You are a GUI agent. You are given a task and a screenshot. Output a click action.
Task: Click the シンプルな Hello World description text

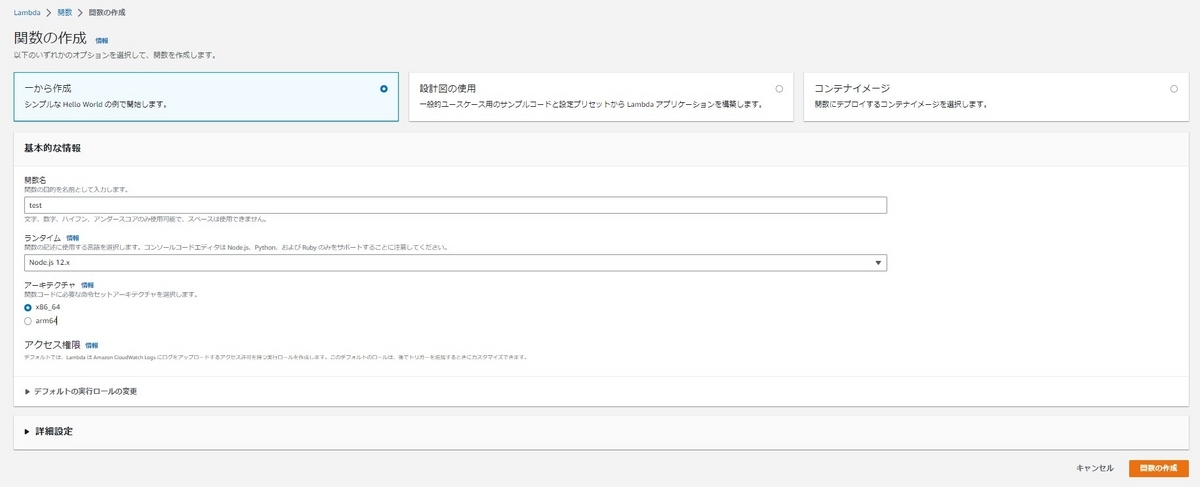(96, 104)
